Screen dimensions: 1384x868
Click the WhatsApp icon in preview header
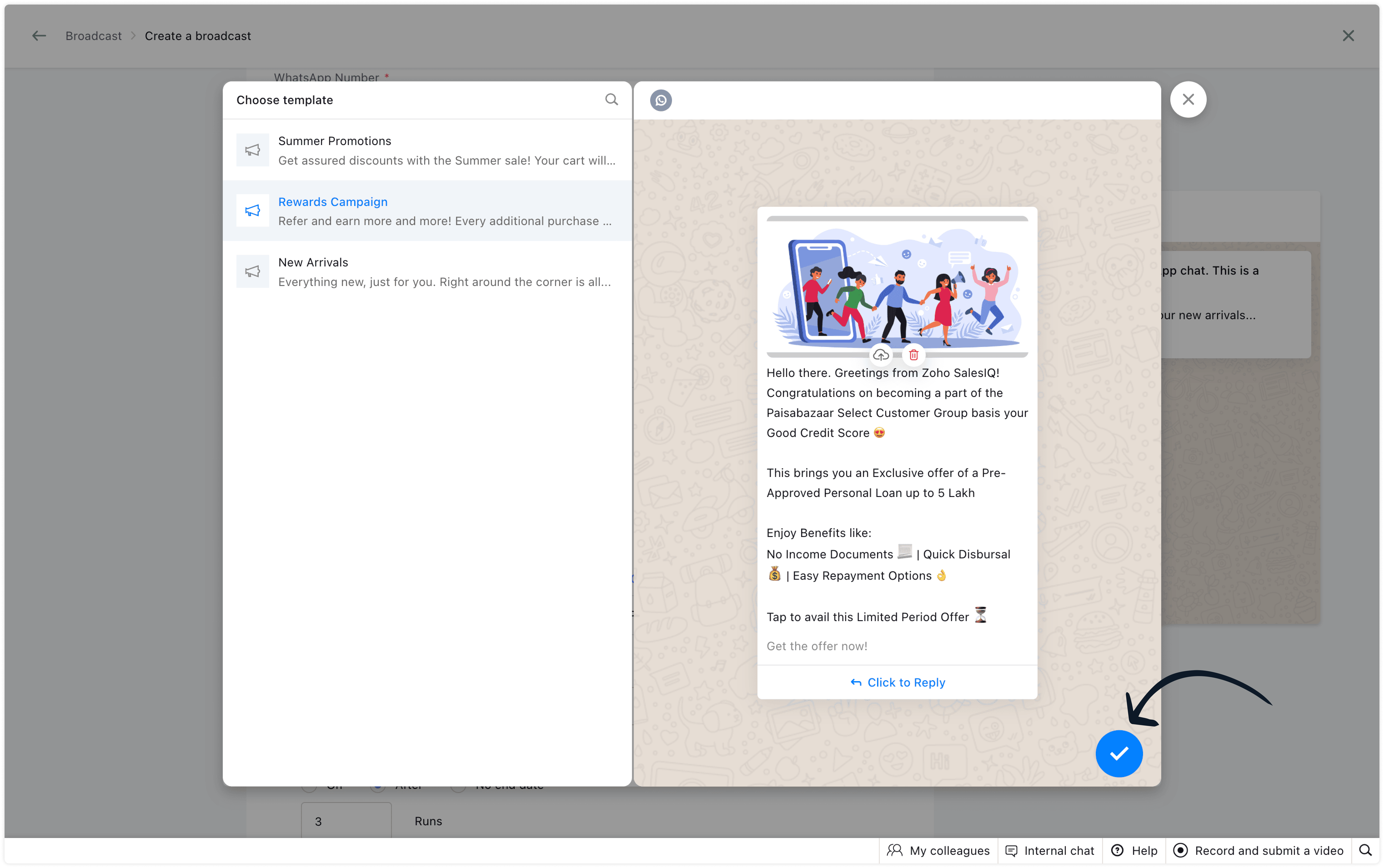(x=661, y=100)
